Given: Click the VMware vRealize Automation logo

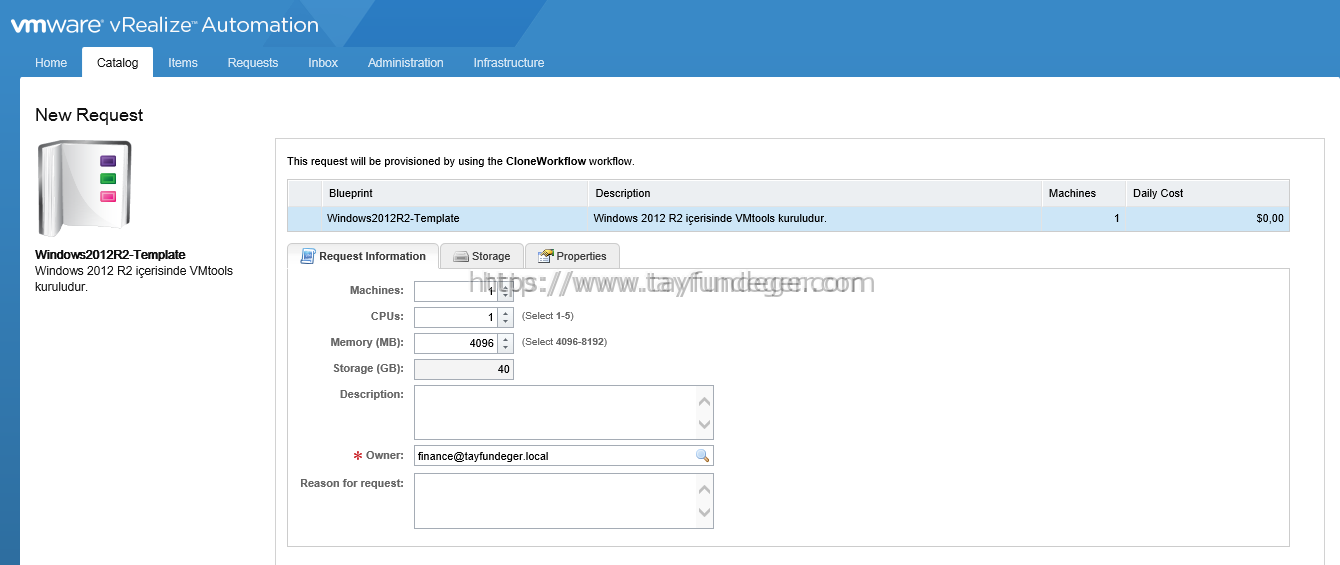Looking at the screenshot, I should pos(165,25).
